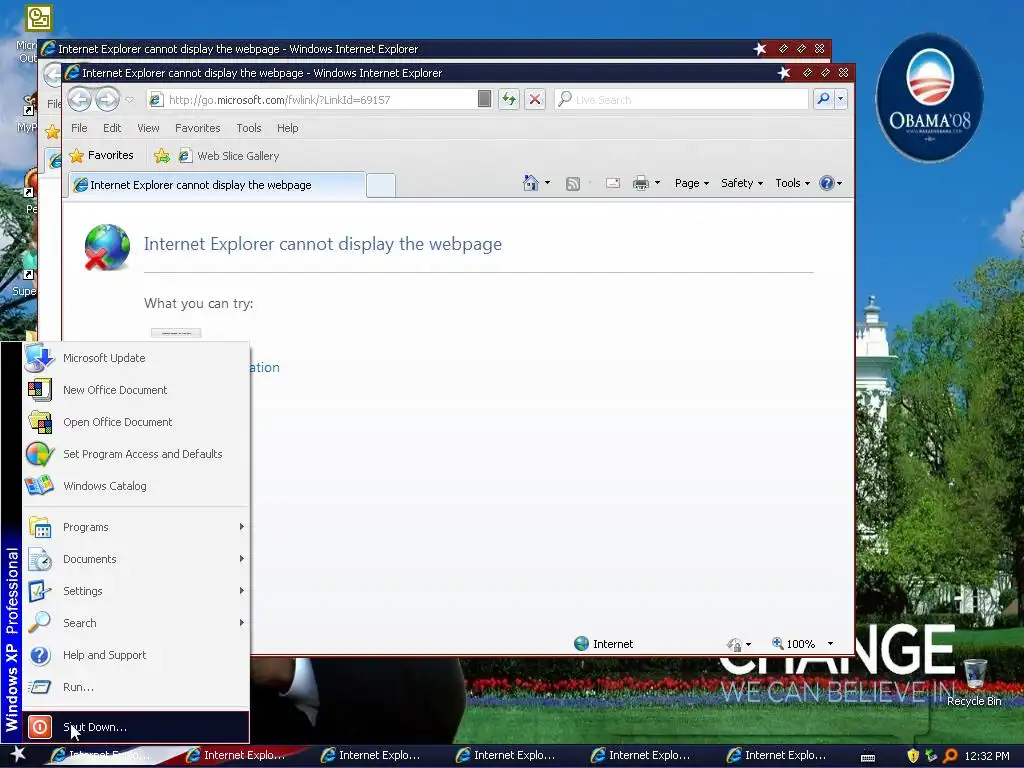This screenshot has width=1024, height=768.
Task: Click the compatibility view icon in address bar
Action: pos(485,99)
